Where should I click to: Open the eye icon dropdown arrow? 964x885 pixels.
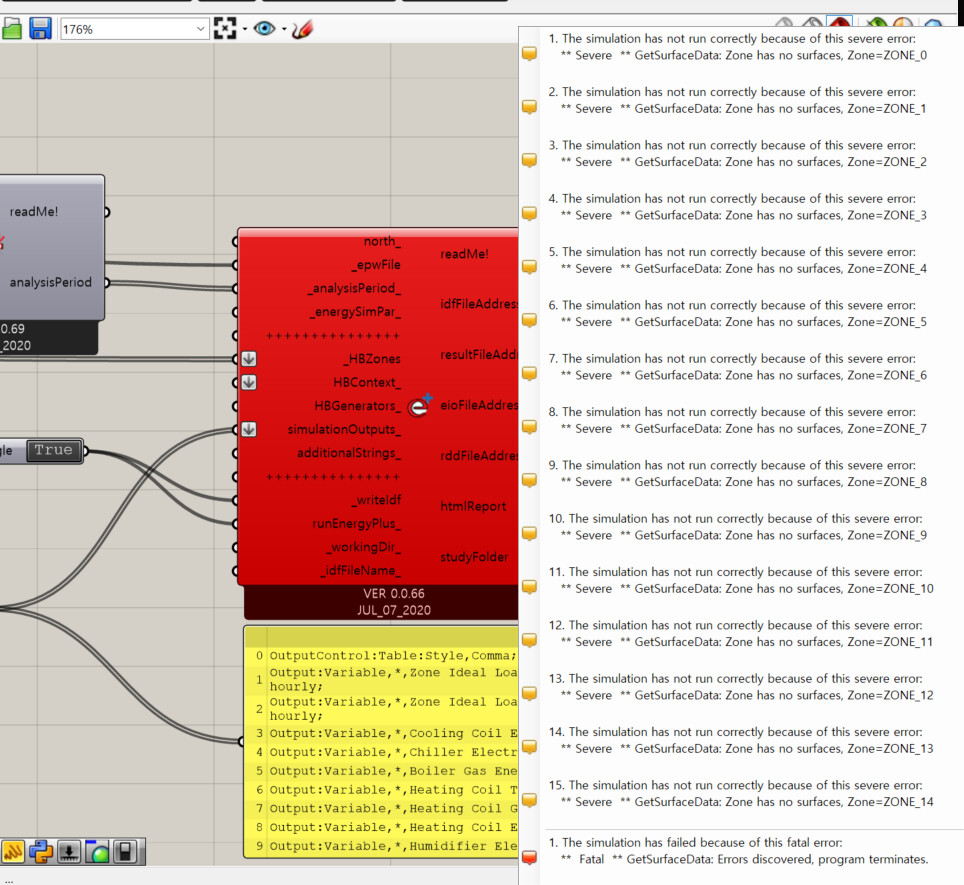click(283, 29)
